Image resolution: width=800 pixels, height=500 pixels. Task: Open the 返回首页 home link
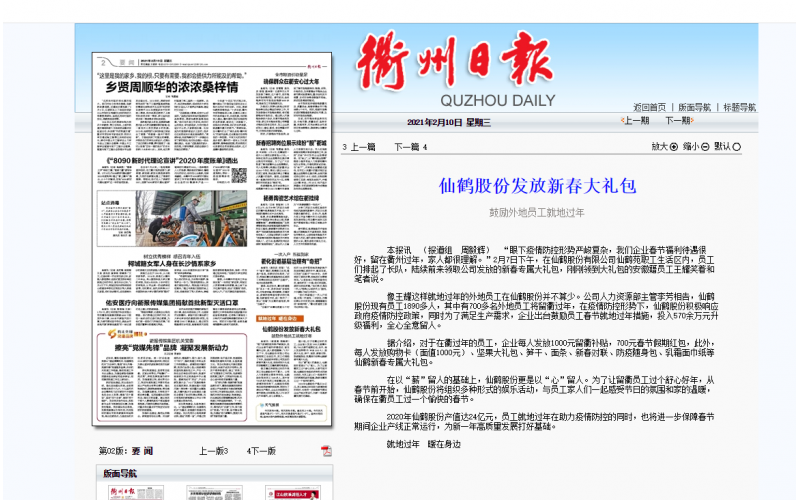pos(649,107)
